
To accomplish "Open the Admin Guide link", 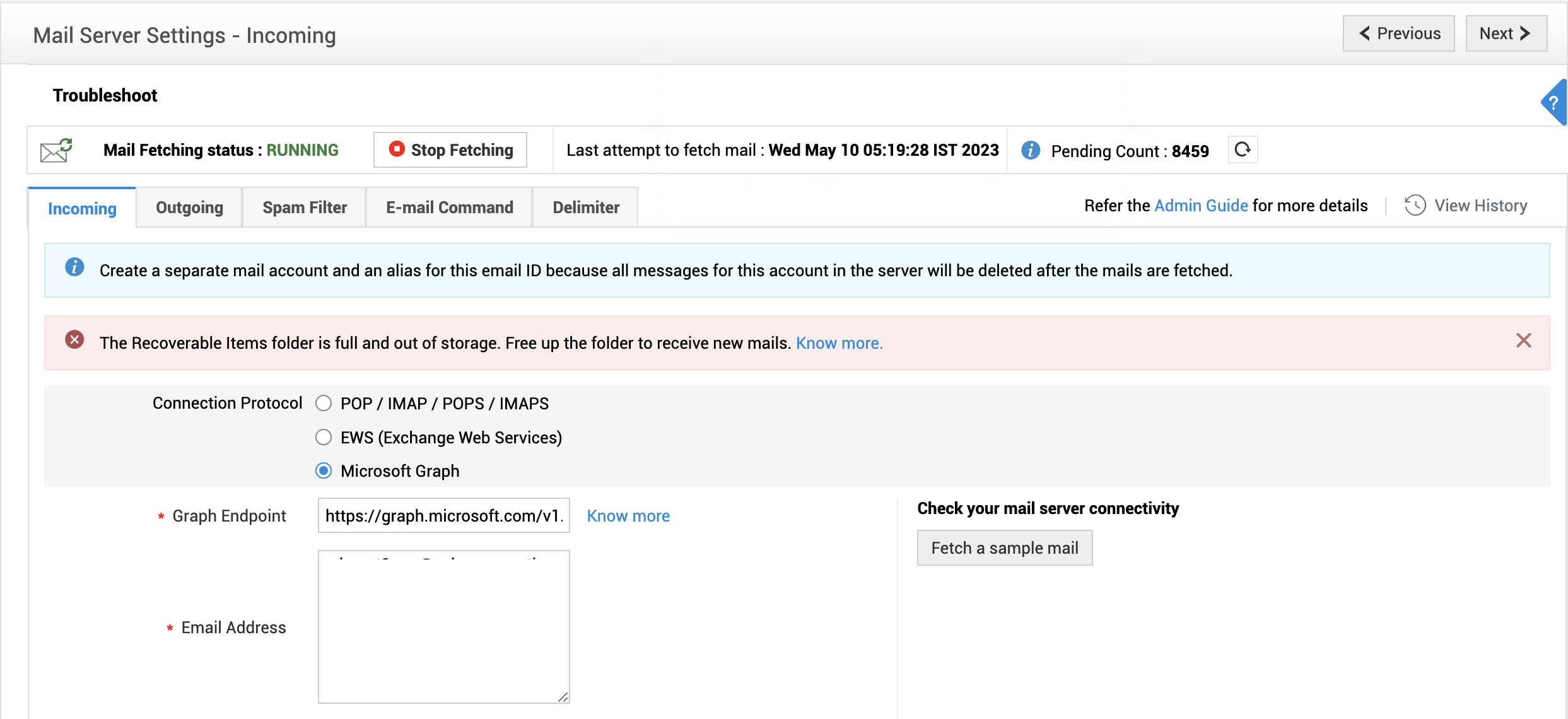I will [1201, 206].
